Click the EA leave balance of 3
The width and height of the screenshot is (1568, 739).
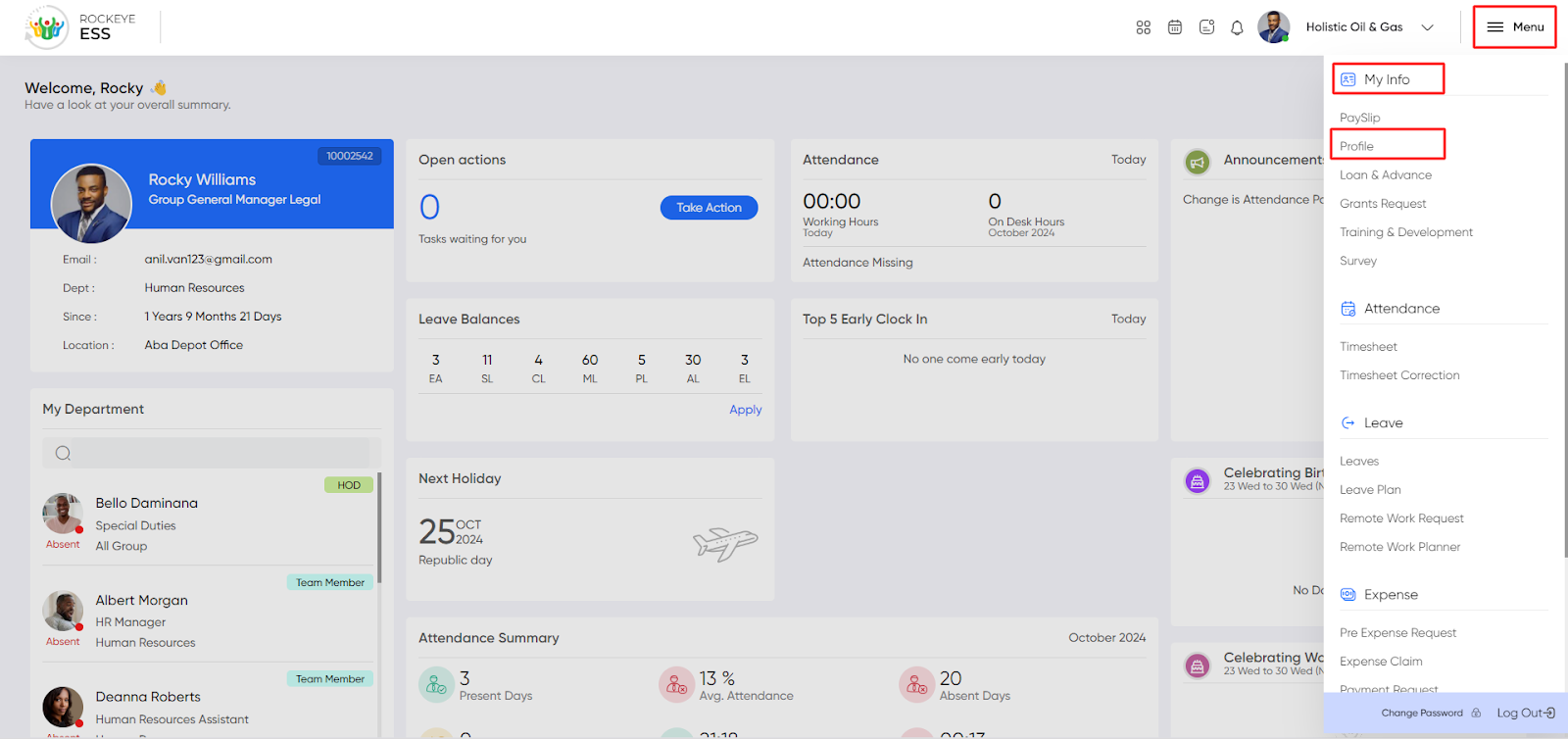(x=436, y=369)
